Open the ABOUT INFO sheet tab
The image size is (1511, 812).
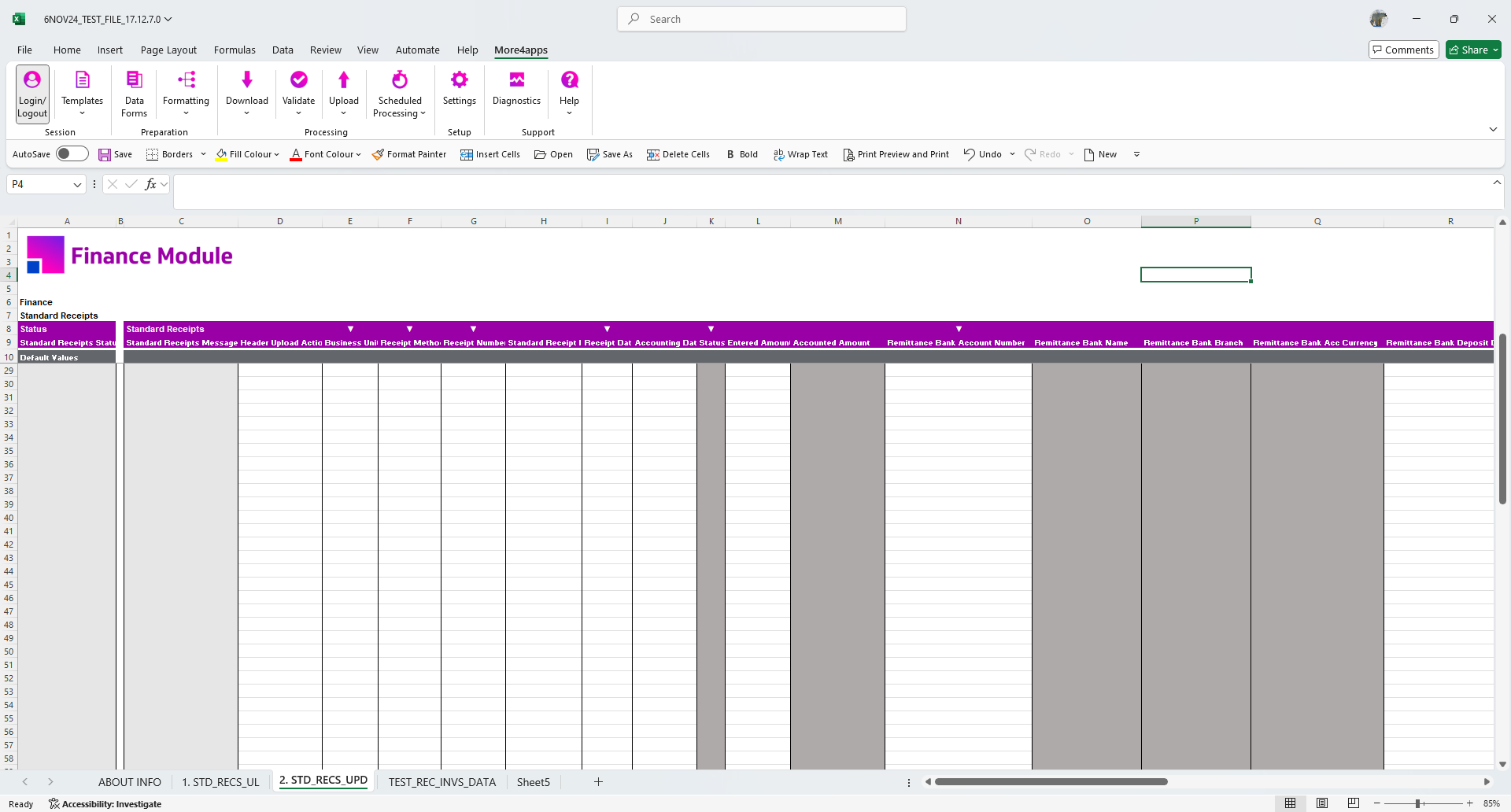coord(130,782)
